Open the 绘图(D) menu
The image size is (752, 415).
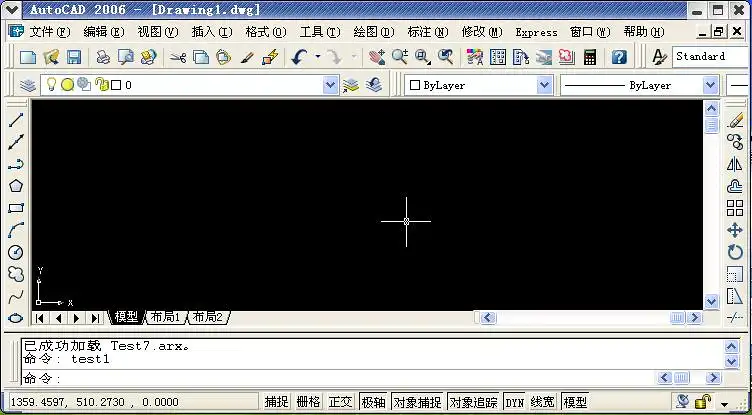tap(373, 32)
